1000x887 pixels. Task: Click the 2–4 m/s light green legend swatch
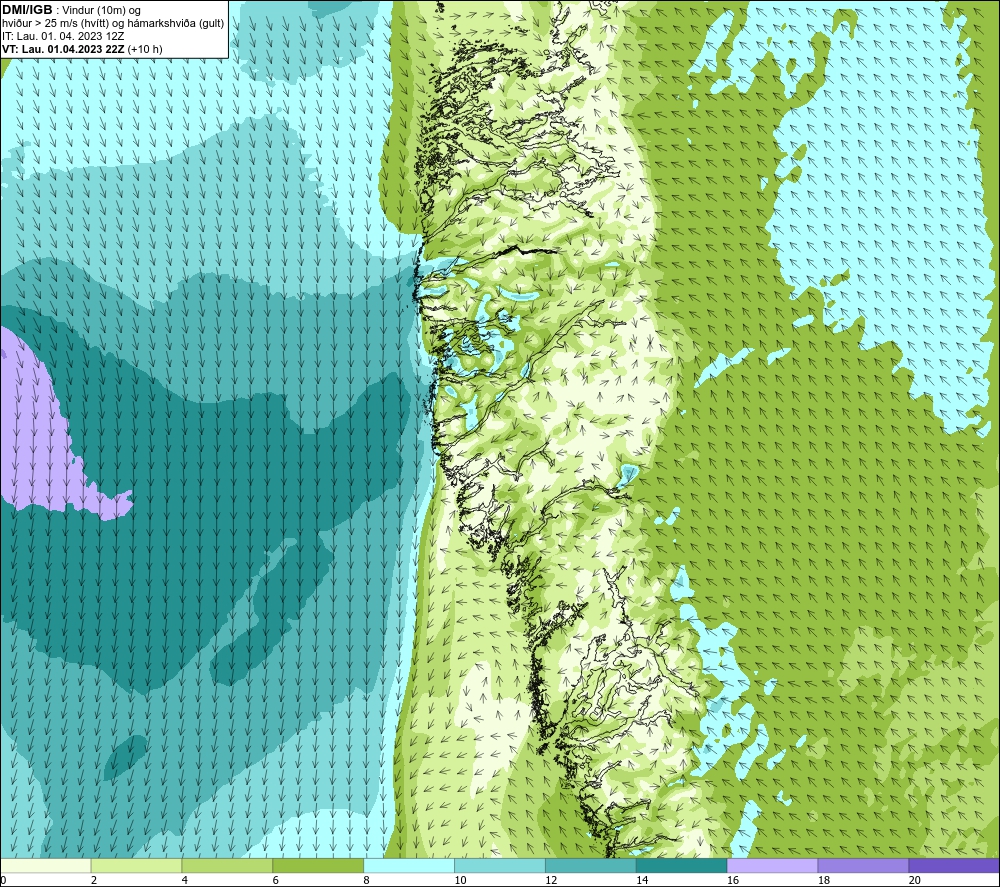[x=136, y=865]
